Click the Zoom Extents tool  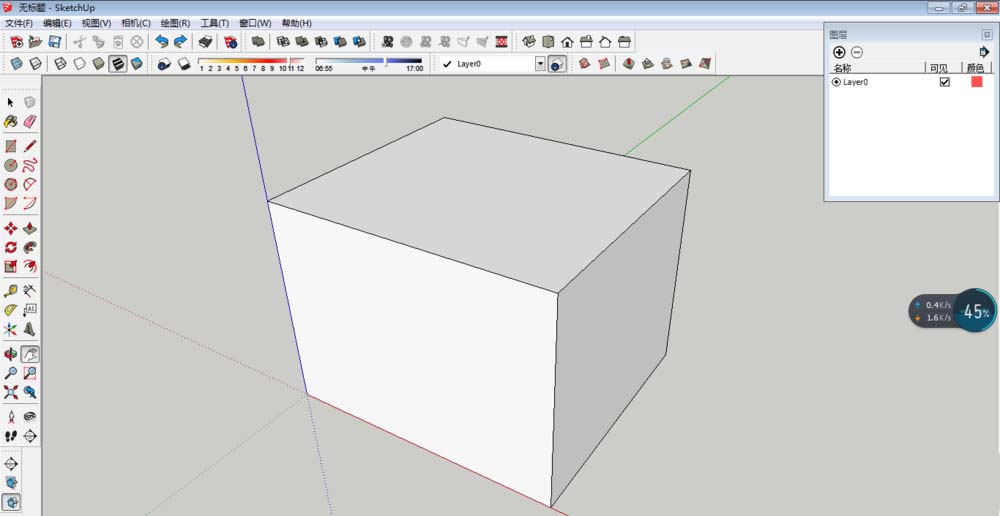pos(11,392)
